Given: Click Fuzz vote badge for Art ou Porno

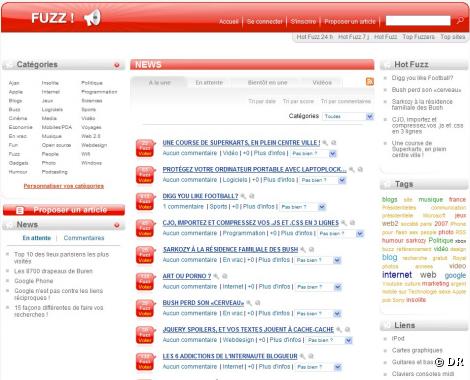Looking at the screenshot, I should coord(145,281).
